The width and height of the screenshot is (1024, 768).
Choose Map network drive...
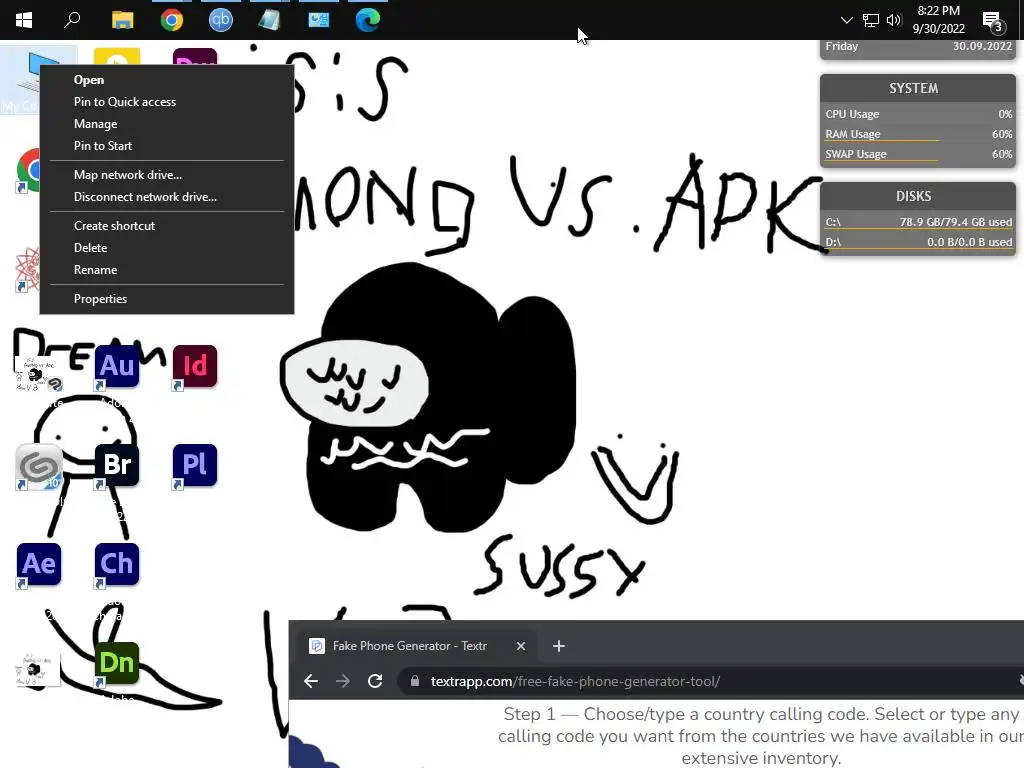[x=167, y=175]
